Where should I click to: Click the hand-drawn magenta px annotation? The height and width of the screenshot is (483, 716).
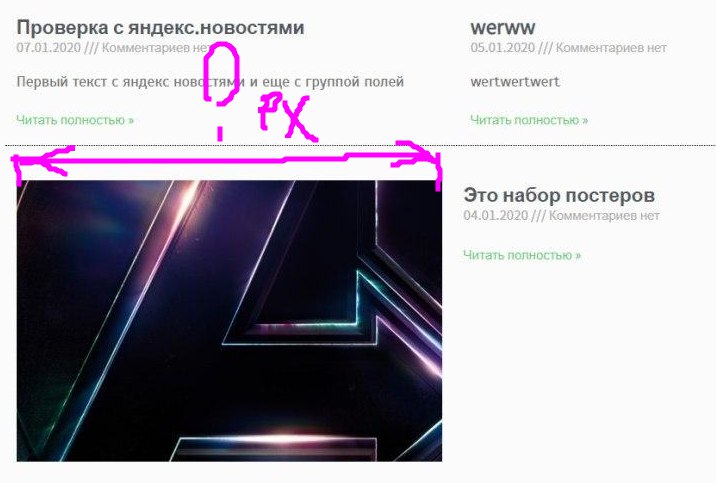[x=287, y=116]
